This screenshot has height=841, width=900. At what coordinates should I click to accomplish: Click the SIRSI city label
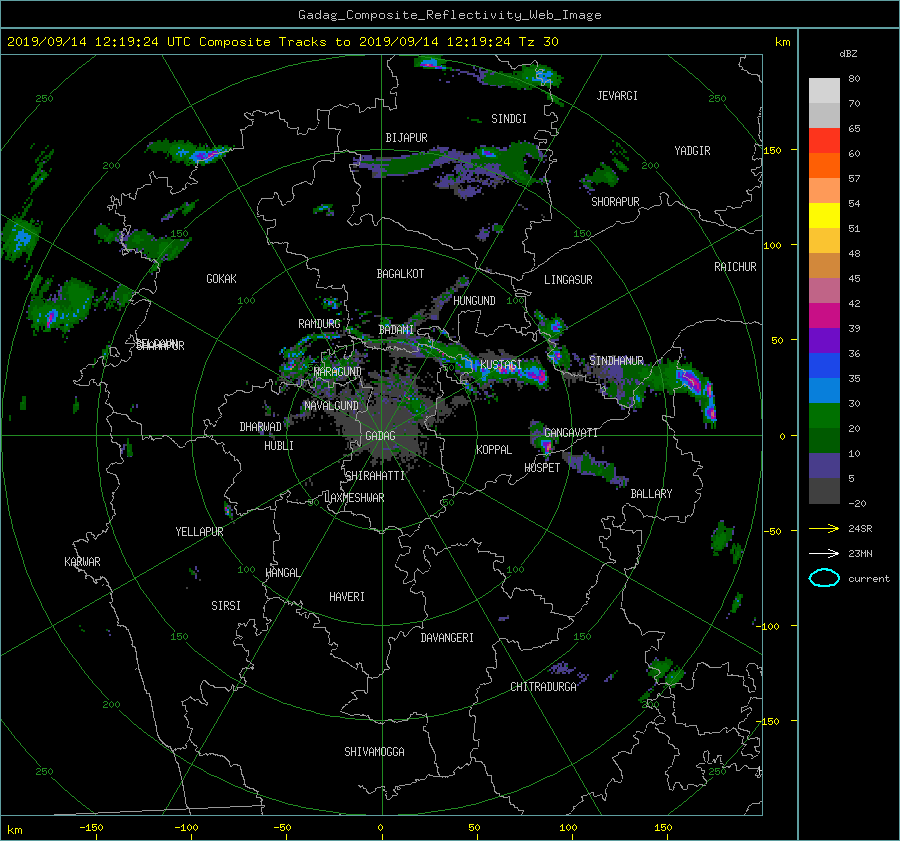pos(226,606)
